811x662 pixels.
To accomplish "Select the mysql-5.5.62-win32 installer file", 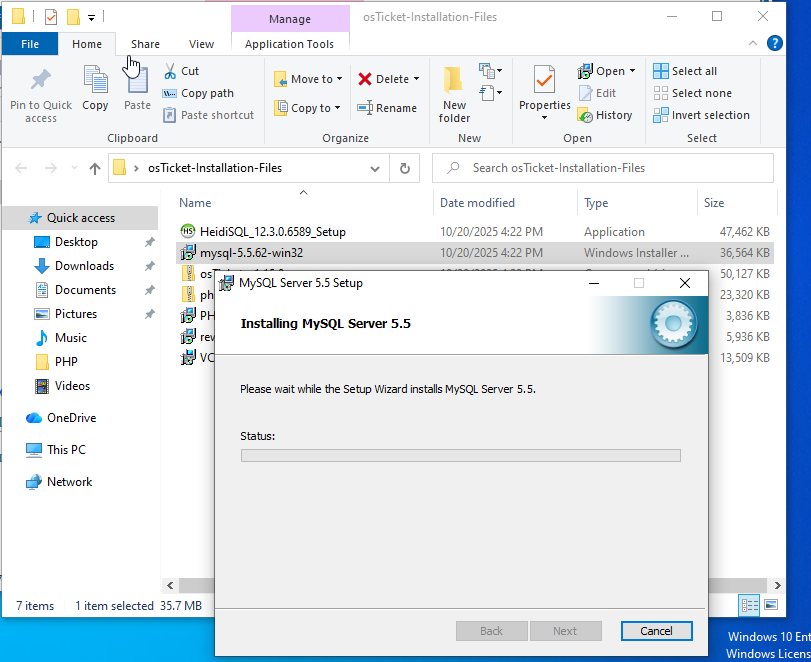I will tap(251, 253).
